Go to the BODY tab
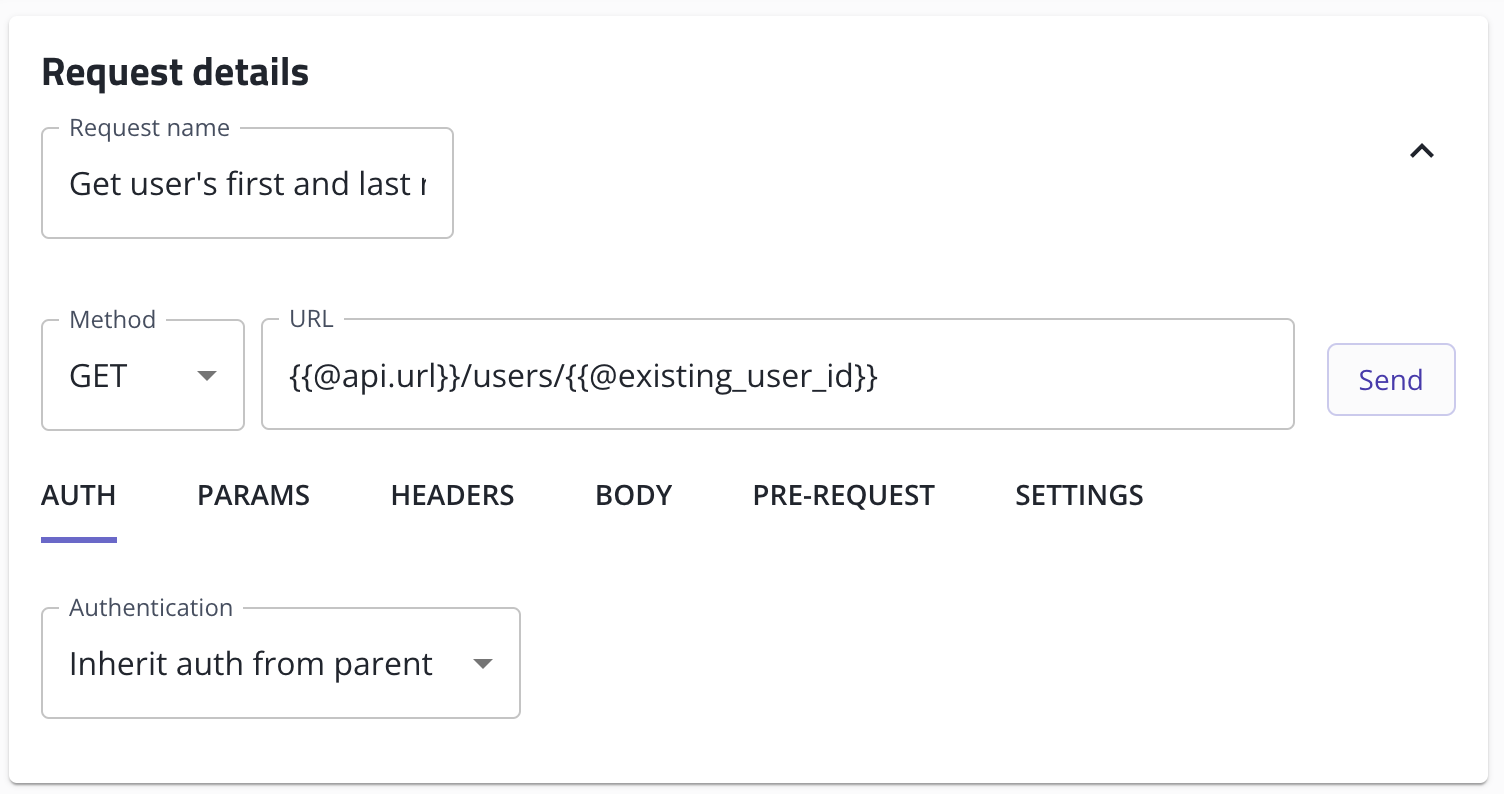Screen dimensions: 1504x794 point(634,496)
